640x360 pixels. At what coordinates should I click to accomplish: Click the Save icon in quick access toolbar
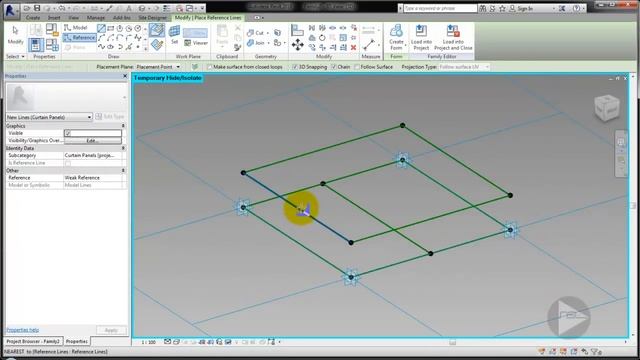[37, 8]
